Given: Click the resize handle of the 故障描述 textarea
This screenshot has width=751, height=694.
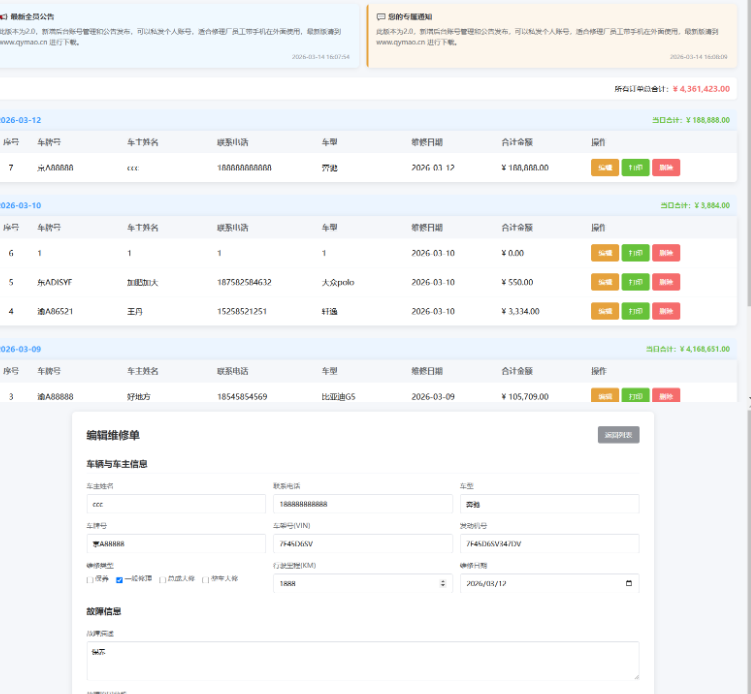Looking at the screenshot, I should tap(634, 676).
